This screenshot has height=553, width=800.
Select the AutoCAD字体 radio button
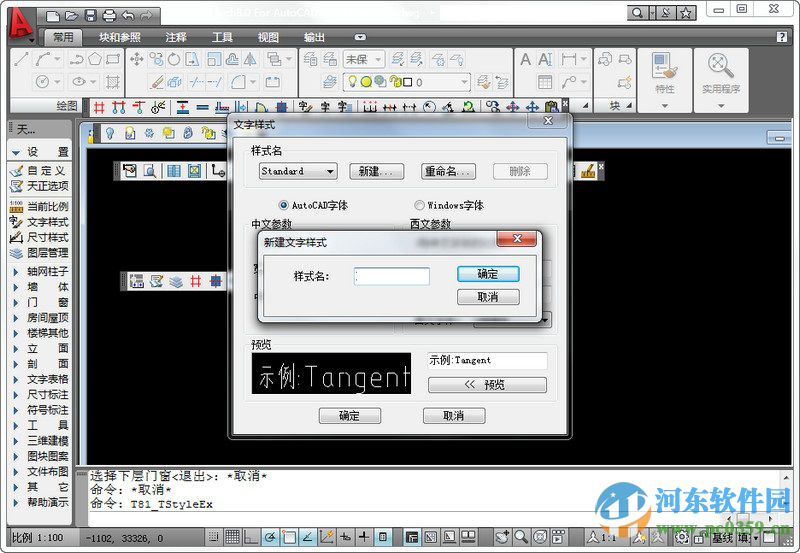tap(284, 205)
